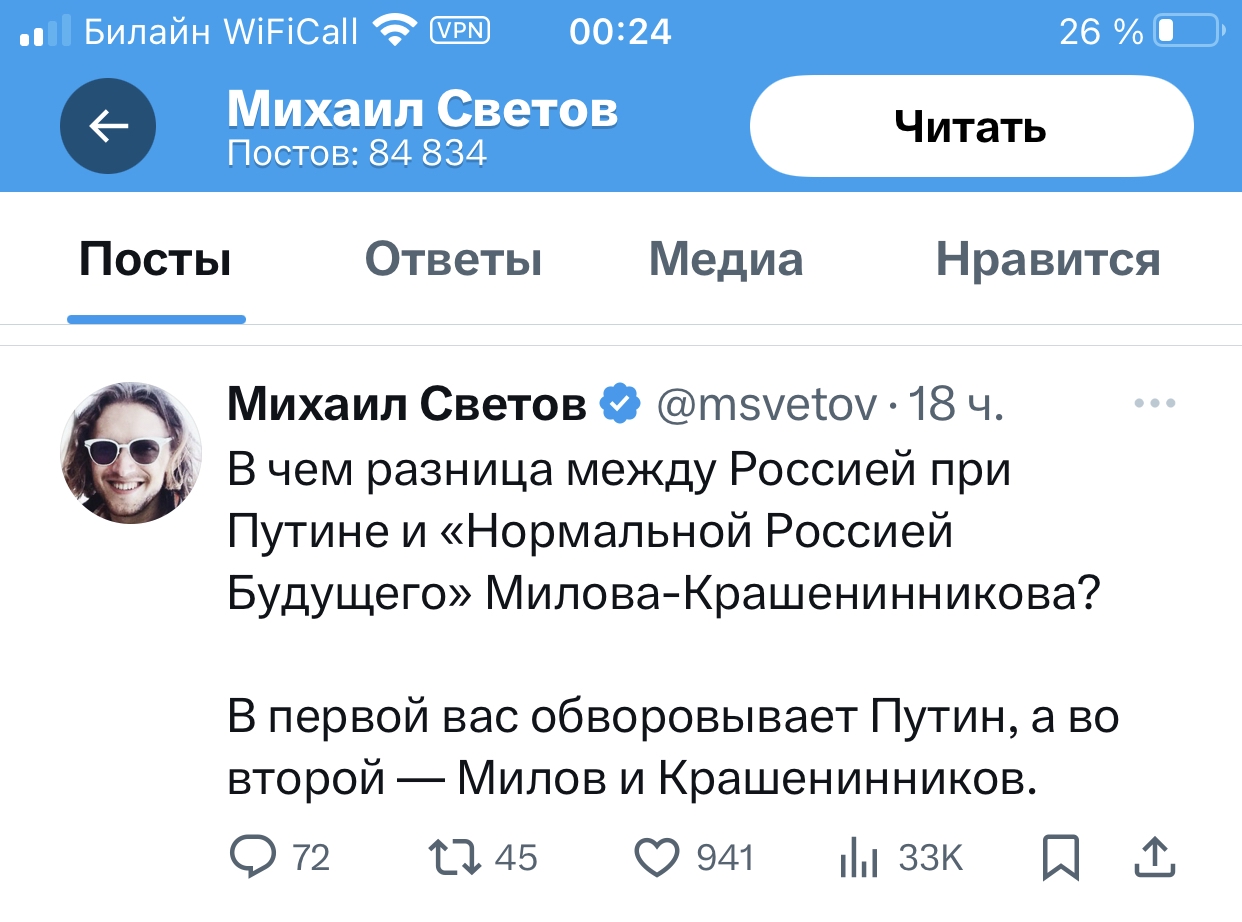Open the three-dot more options menu
This screenshot has height=922, width=1242.
tap(1156, 404)
